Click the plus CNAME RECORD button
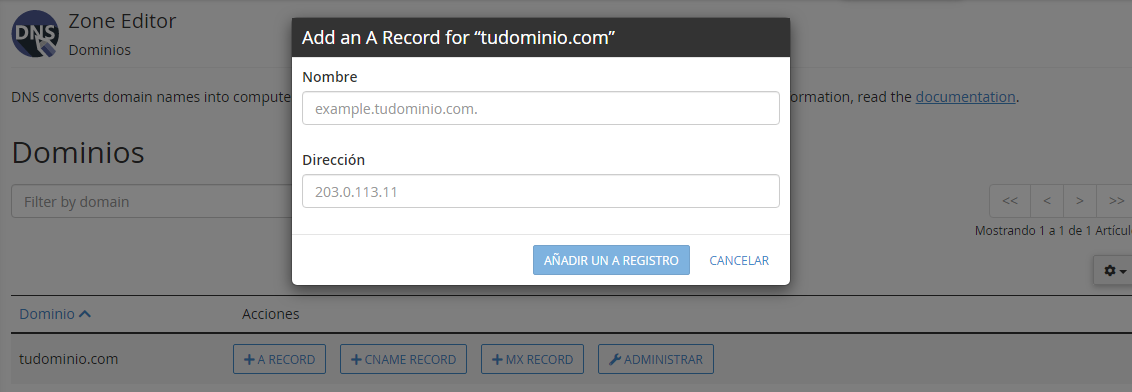Image resolution: width=1132 pixels, height=392 pixels. tap(404, 359)
